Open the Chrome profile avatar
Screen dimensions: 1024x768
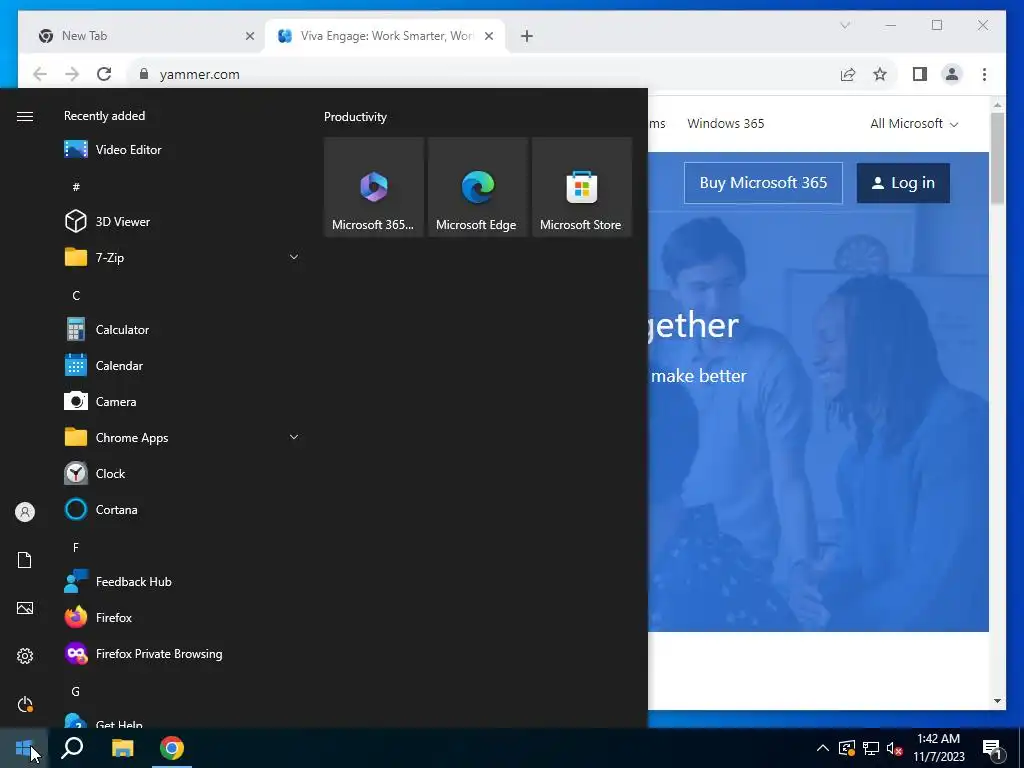(952, 74)
